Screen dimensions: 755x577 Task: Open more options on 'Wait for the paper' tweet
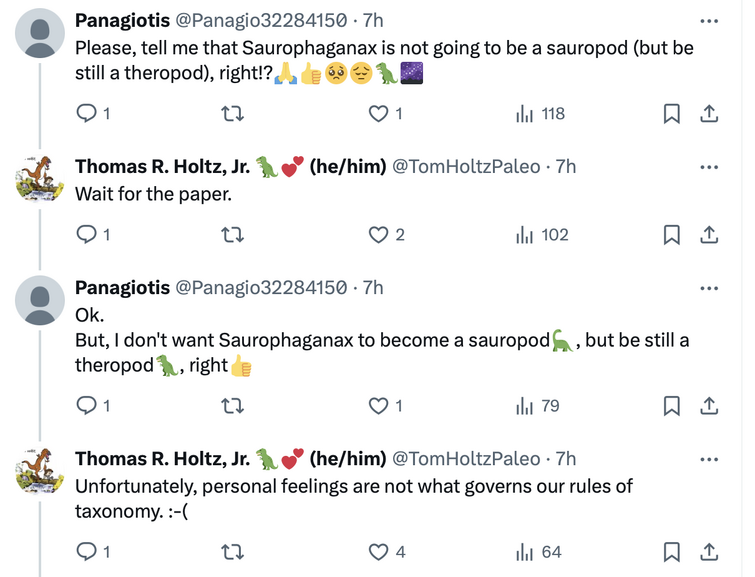click(x=709, y=167)
